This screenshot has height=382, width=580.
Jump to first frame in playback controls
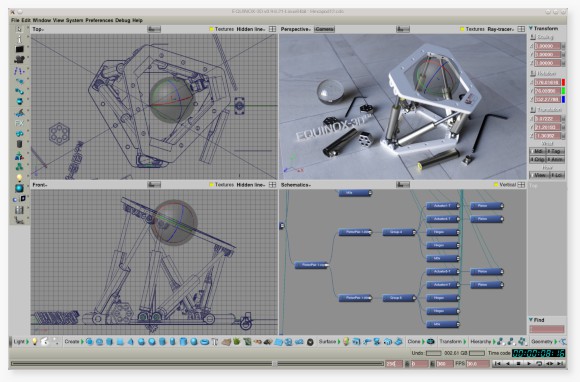click(x=498, y=364)
